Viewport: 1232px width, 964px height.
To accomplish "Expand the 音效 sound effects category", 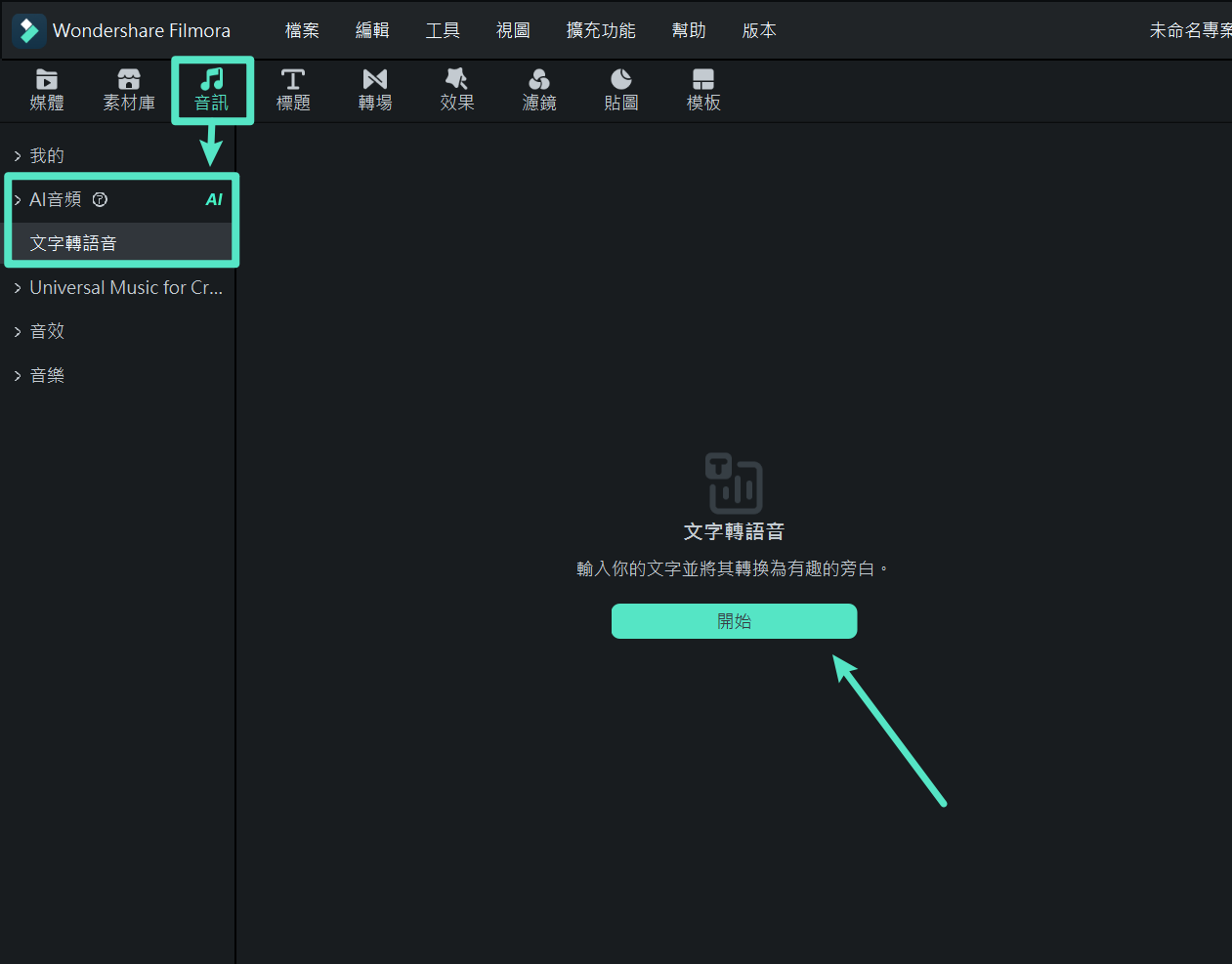I will coord(18,331).
